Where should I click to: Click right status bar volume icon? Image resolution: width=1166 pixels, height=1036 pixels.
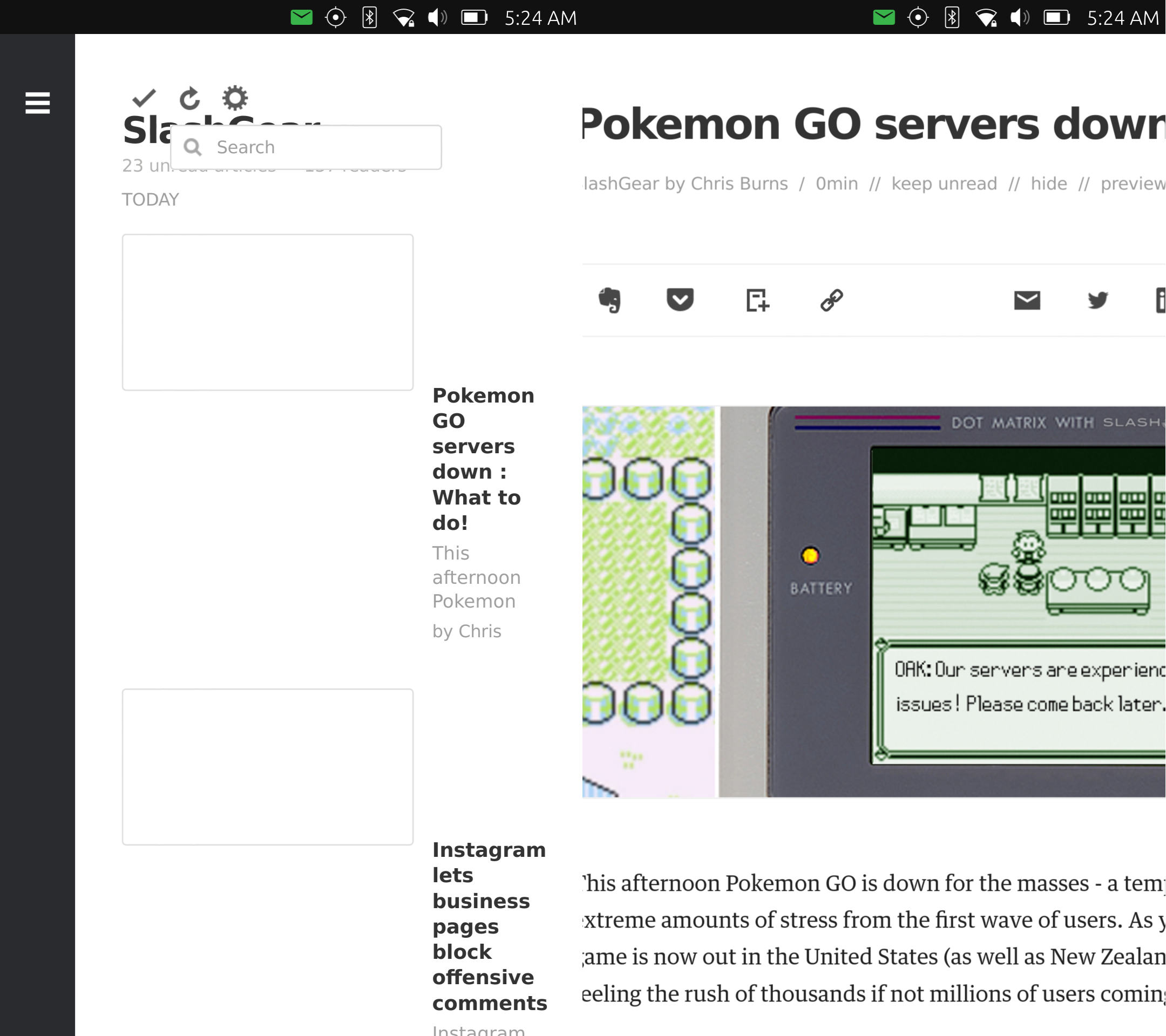[1020, 18]
